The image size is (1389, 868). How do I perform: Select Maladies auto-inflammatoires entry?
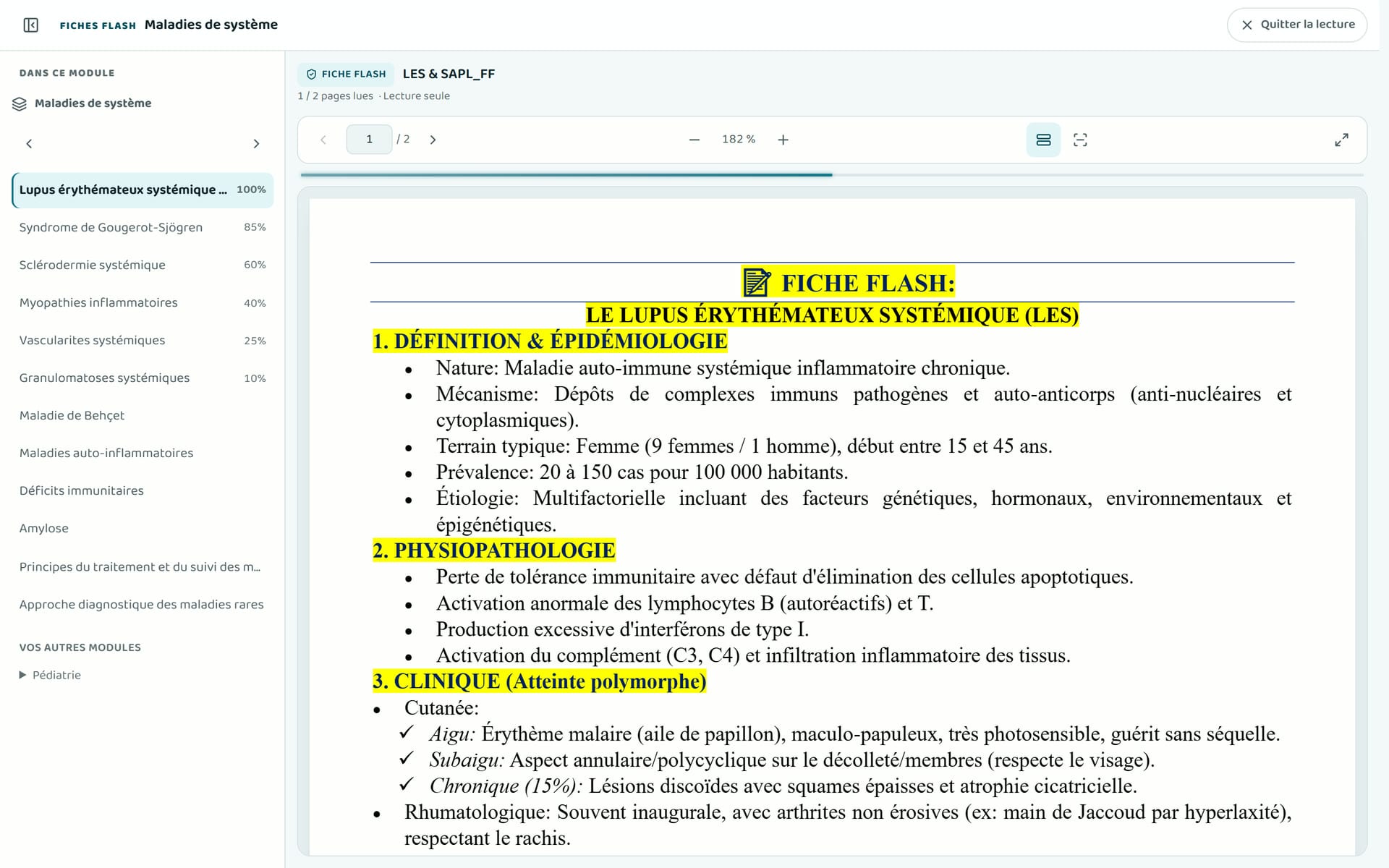[143, 453]
